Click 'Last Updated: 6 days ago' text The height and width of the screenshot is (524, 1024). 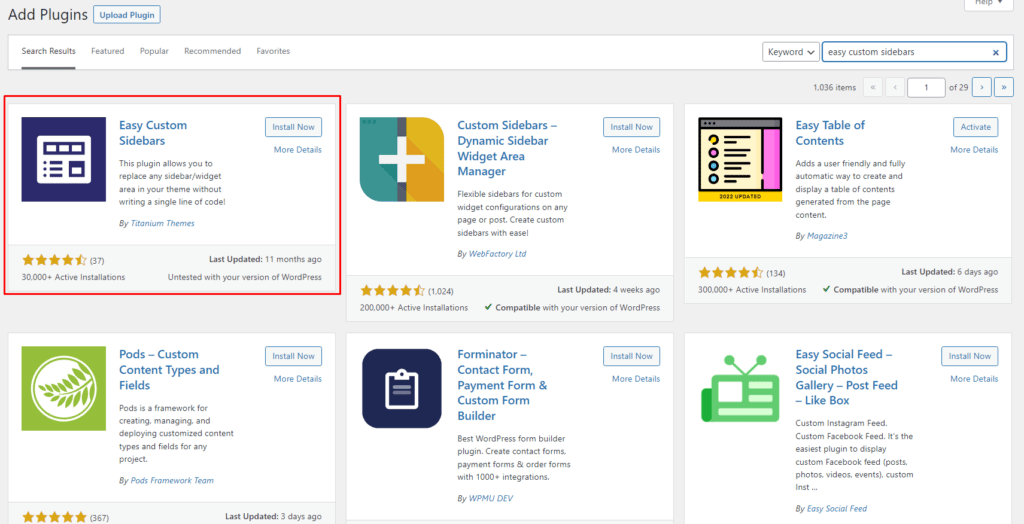click(950, 272)
